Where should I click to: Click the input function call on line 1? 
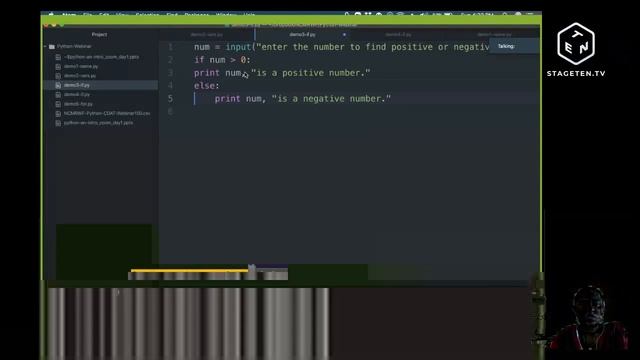point(238,47)
